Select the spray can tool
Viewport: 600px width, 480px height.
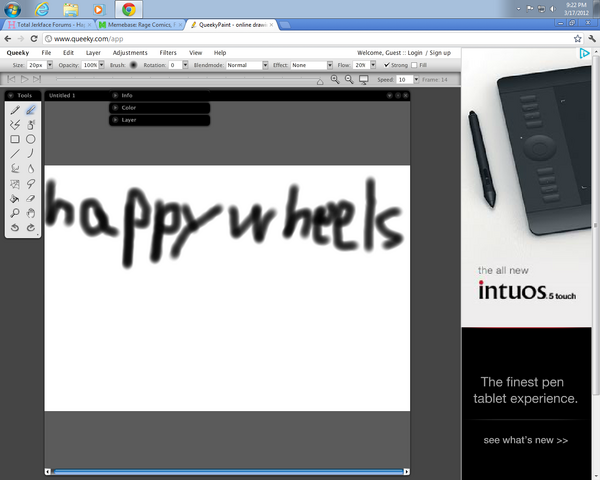click(31, 124)
